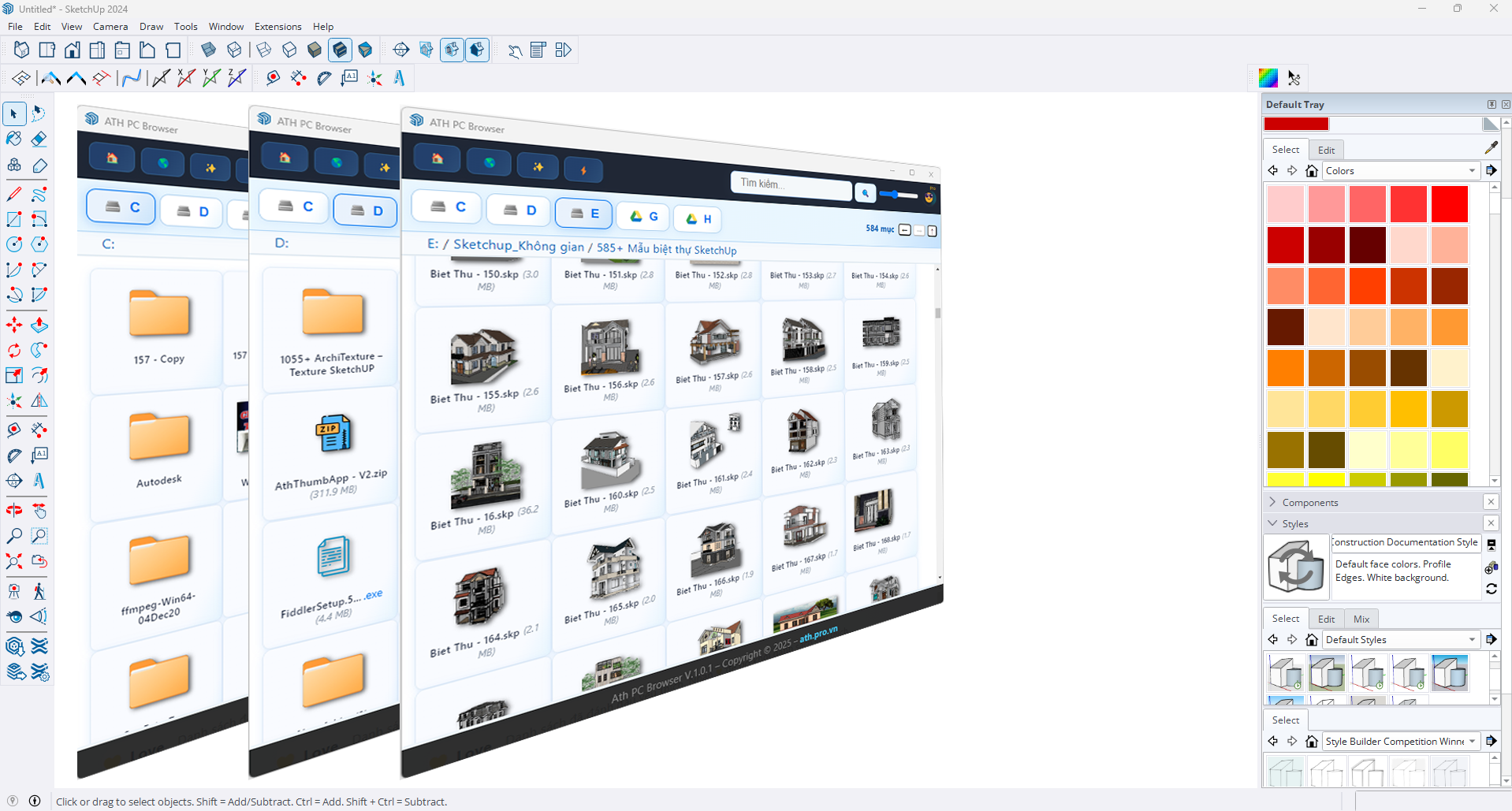Click the current style preview thumbnail

click(1295, 567)
